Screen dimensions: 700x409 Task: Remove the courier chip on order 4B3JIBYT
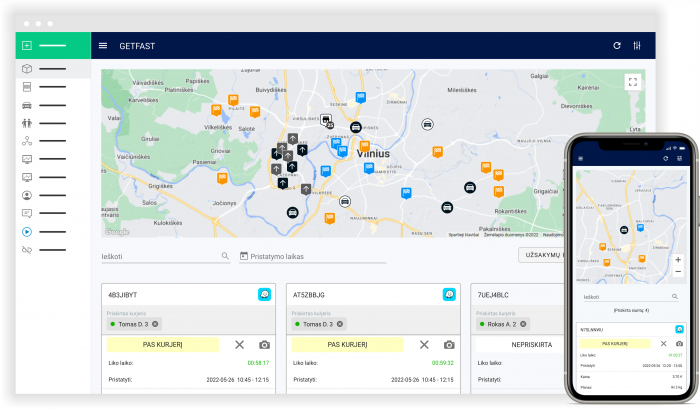pos(155,324)
